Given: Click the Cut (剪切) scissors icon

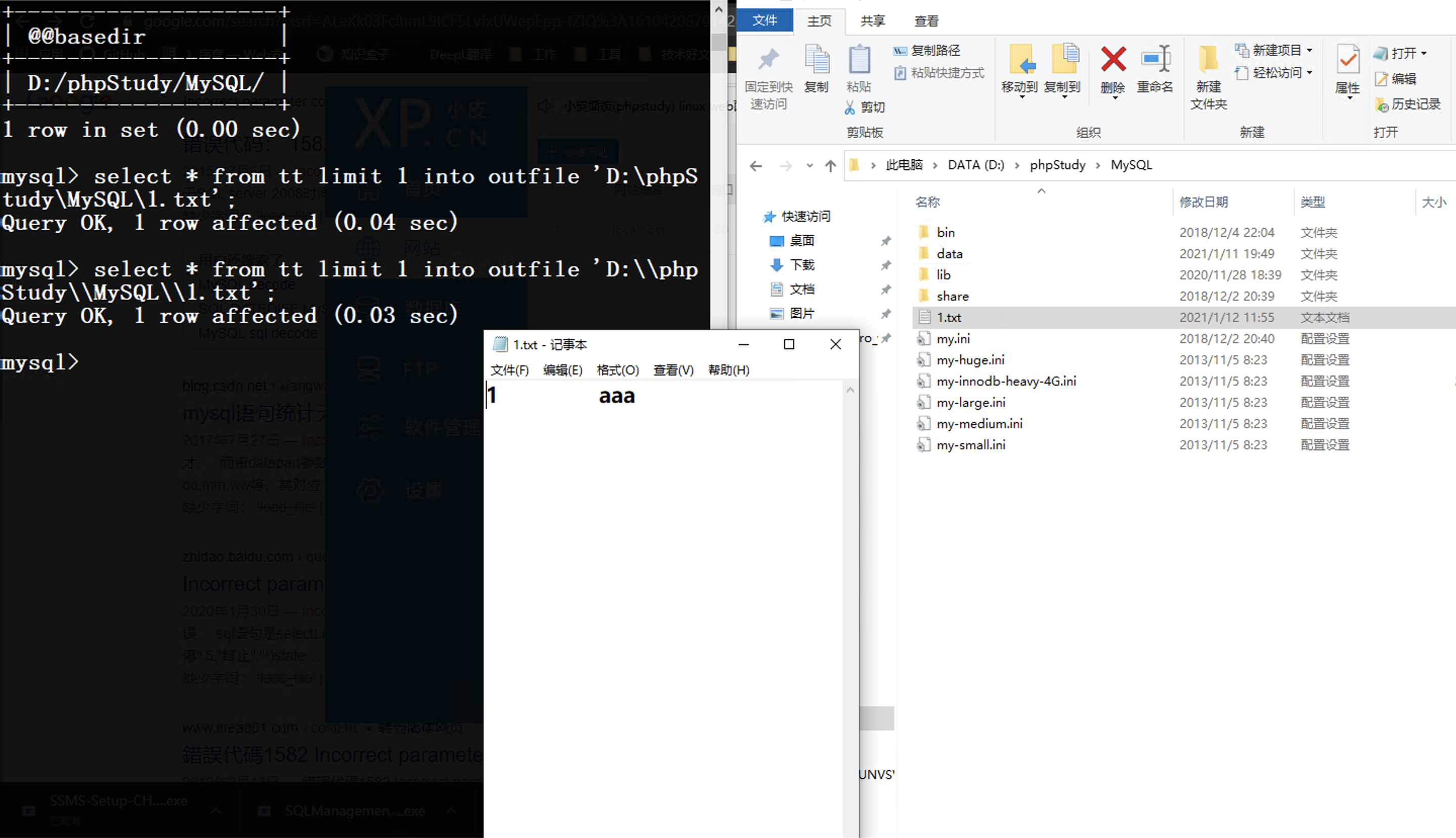Looking at the screenshot, I should coord(849,107).
